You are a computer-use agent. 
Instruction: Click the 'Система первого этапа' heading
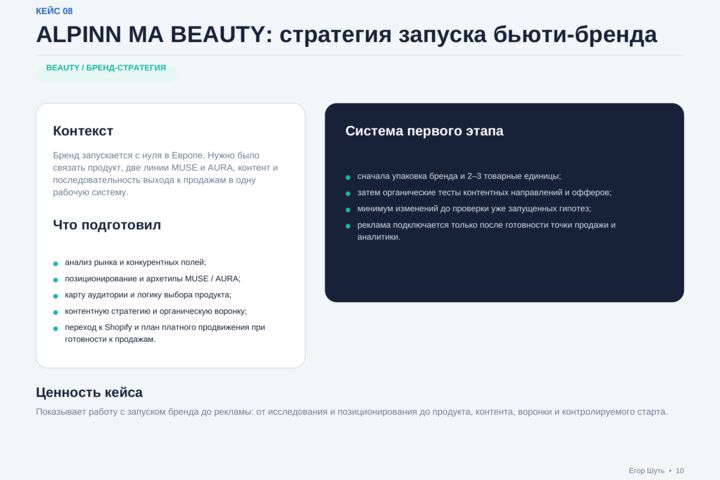[x=424, y=131]
